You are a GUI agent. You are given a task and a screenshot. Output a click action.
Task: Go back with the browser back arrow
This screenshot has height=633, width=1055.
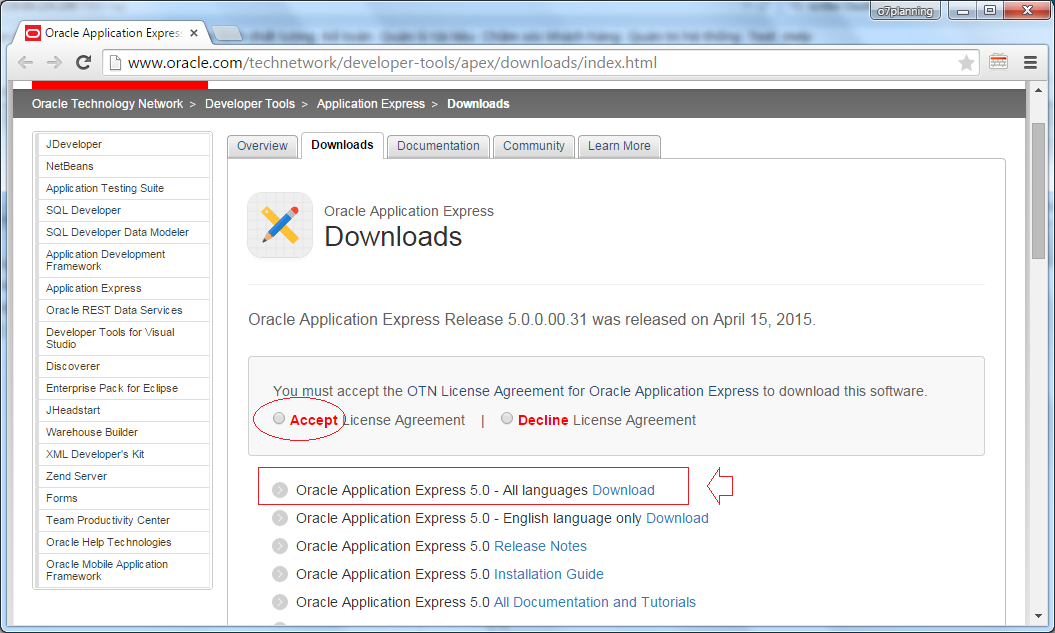coord(26,63)
